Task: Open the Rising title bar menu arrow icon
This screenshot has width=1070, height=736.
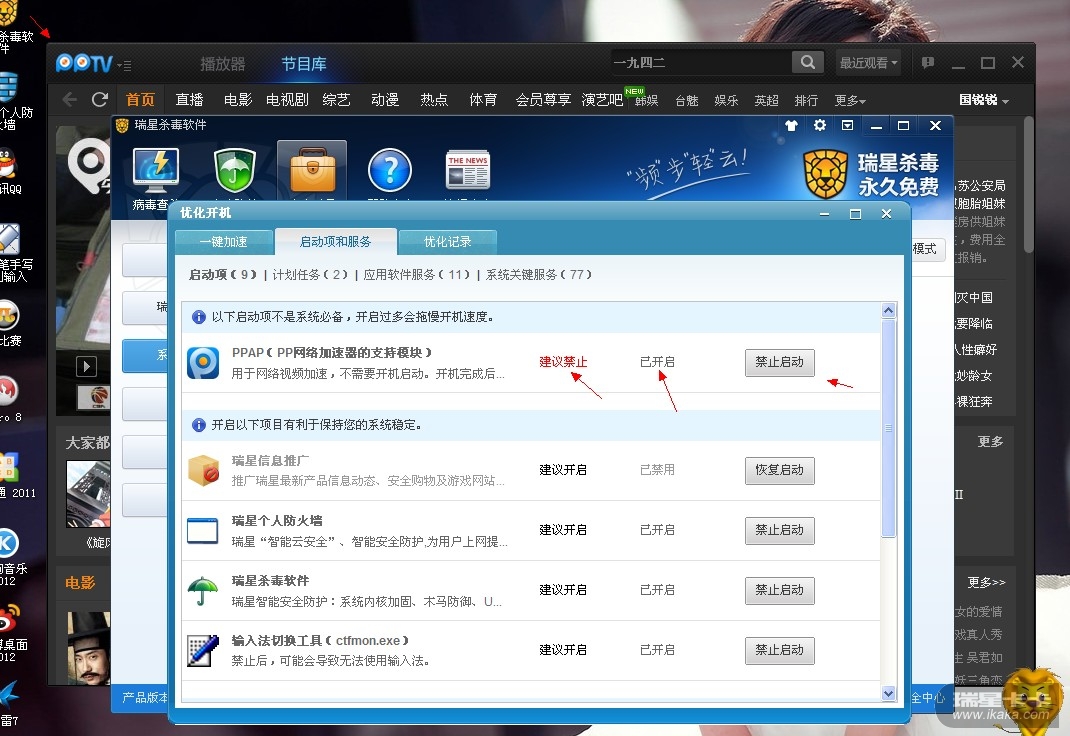Action: pyautogui.click(x=848, y=126)
